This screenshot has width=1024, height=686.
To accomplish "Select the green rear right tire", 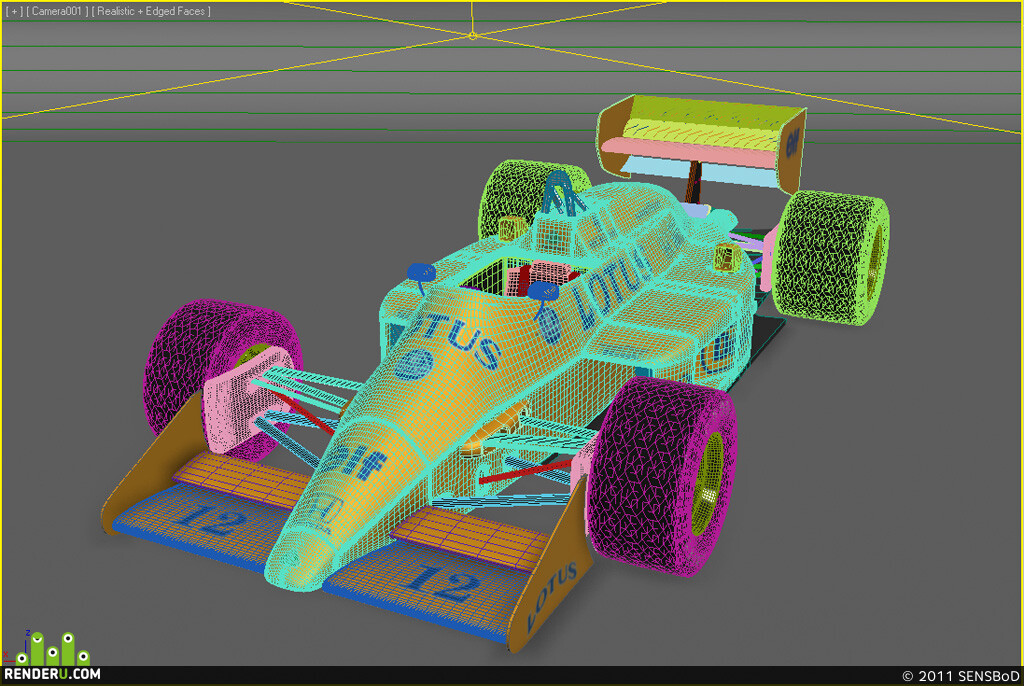I will pos(831,258).
